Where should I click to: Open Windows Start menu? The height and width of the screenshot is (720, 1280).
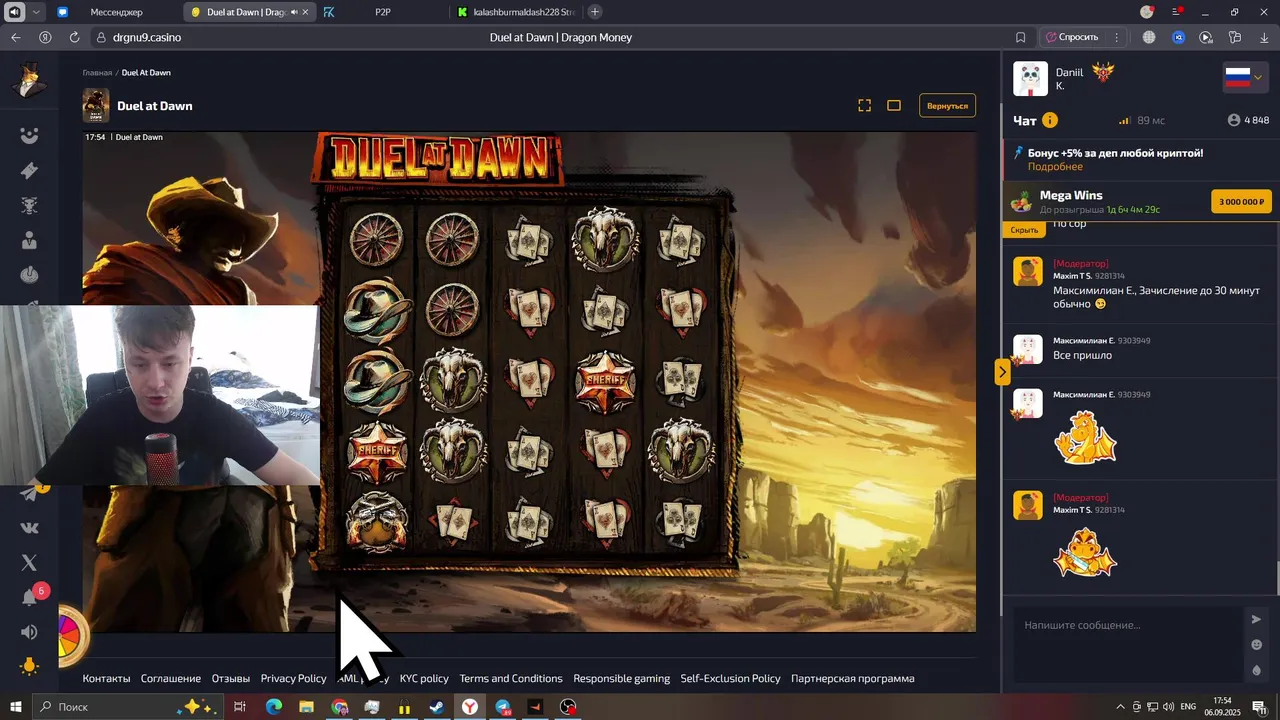[x=15, y=707]
